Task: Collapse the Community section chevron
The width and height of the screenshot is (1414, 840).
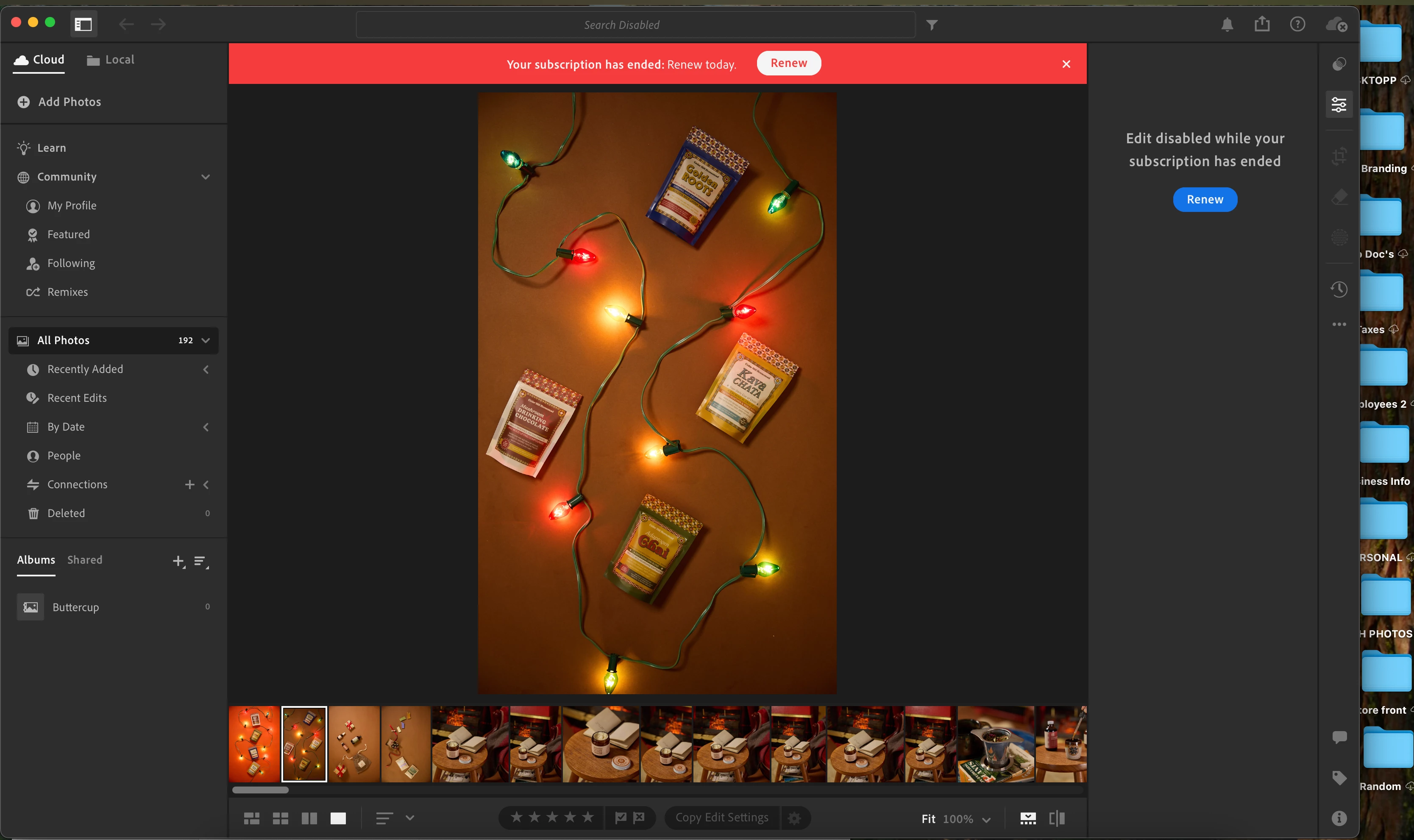Action: pyautogui.click(x=206, y=177)
